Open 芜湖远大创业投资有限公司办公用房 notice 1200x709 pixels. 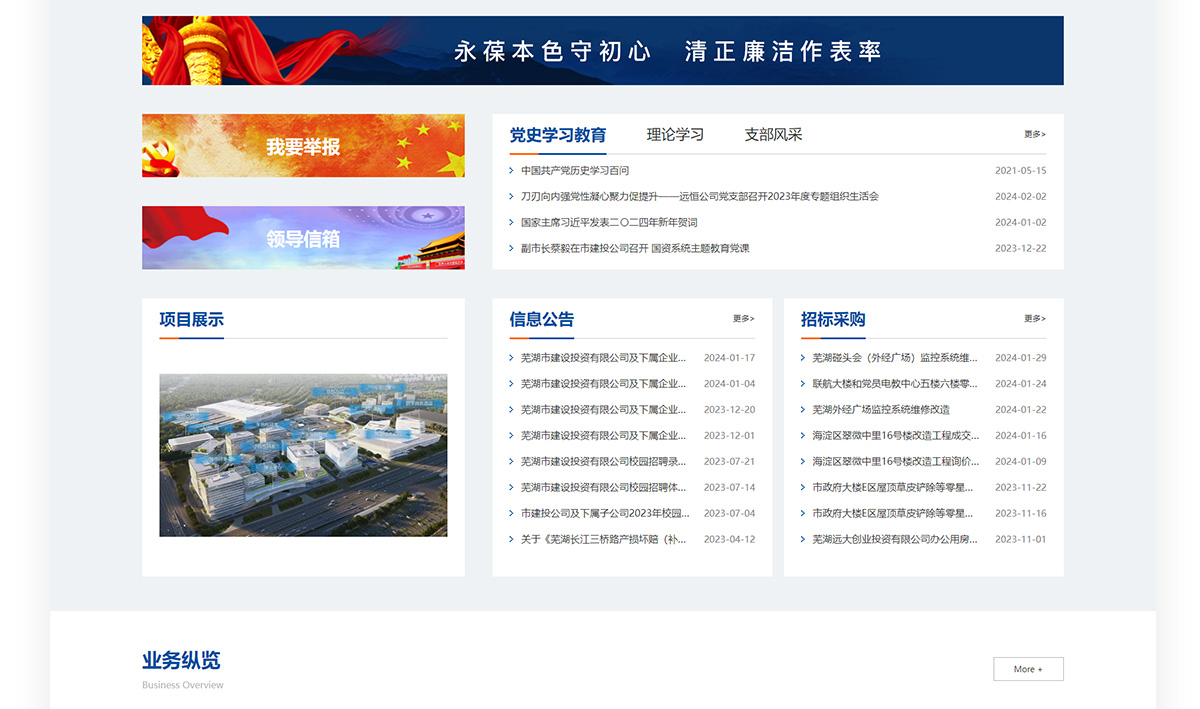895,540
